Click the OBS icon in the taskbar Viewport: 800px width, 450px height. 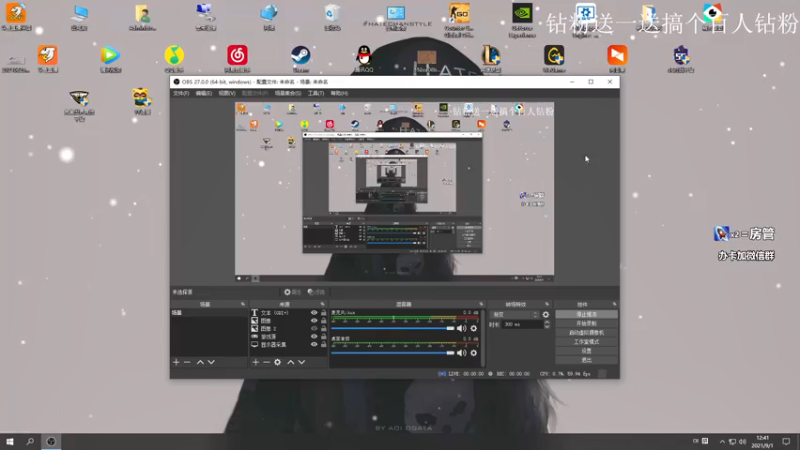[51, 442]
